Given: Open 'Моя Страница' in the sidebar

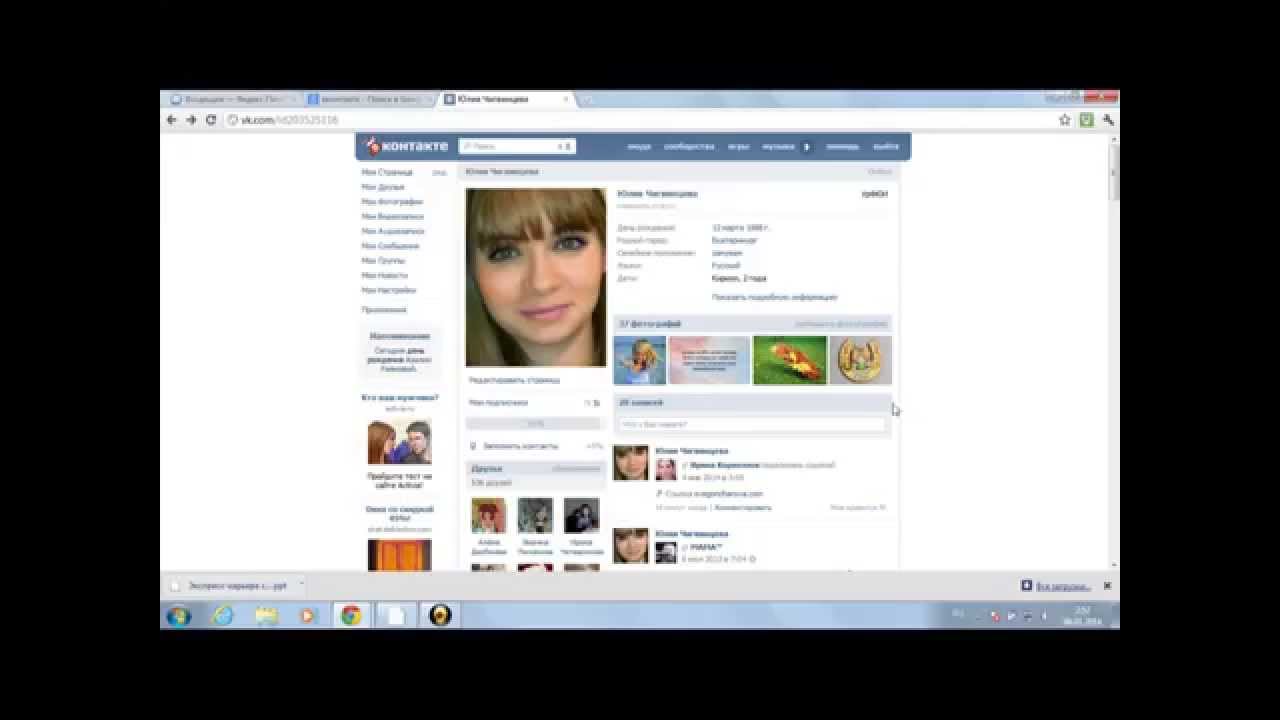Looking at the screenshot, I should pos(387,172).
